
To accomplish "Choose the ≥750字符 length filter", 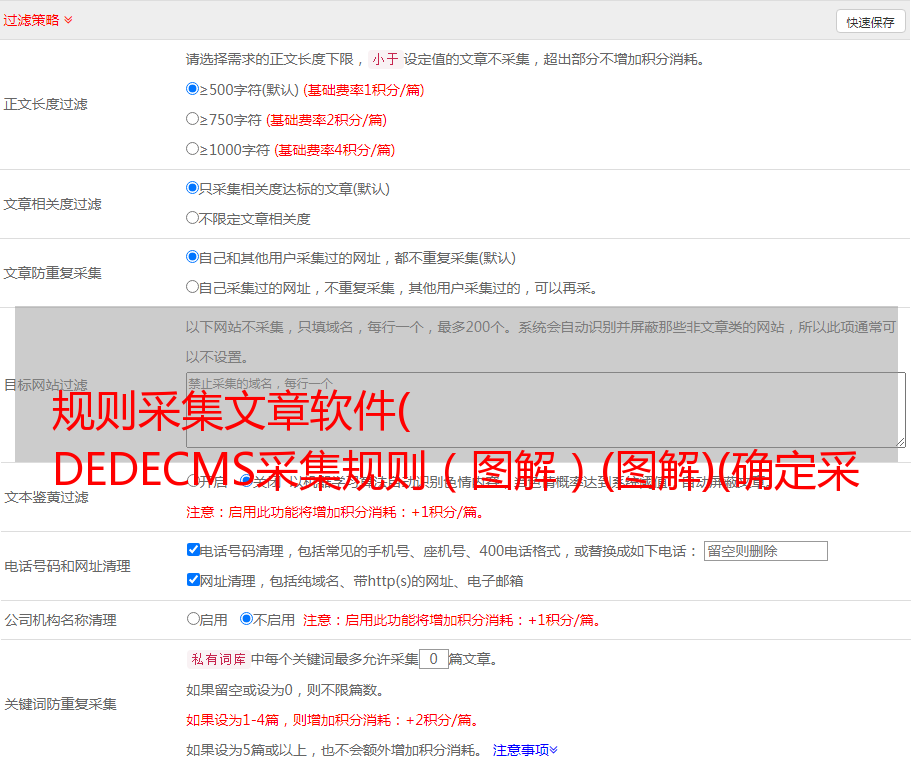I will 193,119.
